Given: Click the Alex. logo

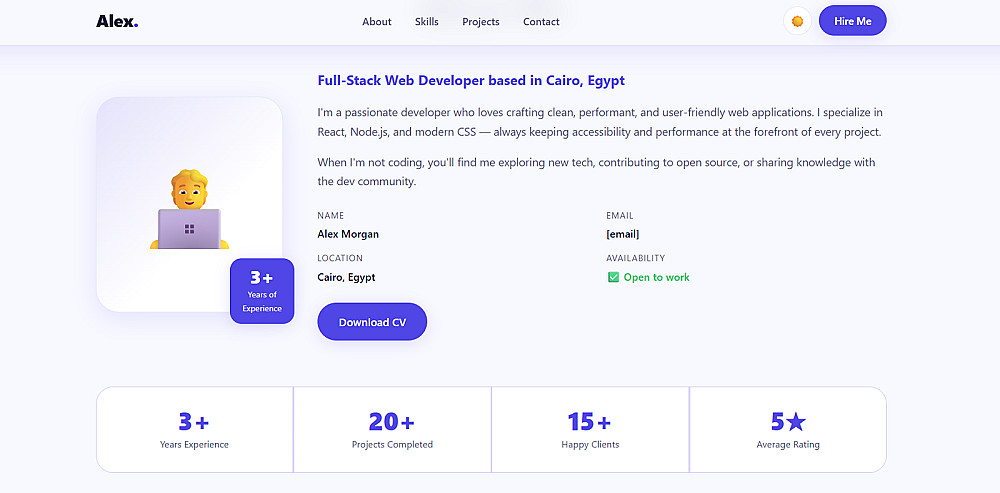Looking at the screenshot, I should point(117,21).
